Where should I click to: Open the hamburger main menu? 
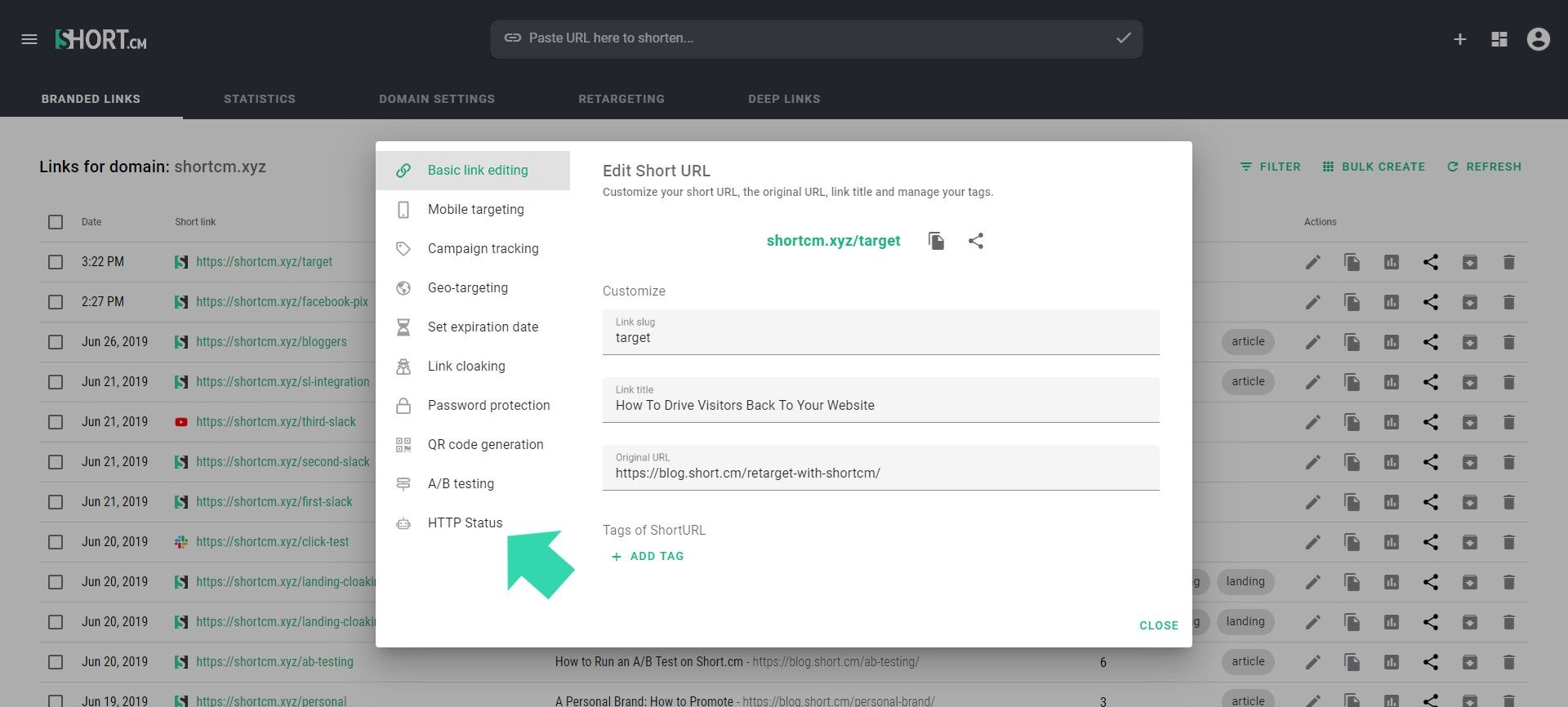pyautogui.click(x=29, y=39)
